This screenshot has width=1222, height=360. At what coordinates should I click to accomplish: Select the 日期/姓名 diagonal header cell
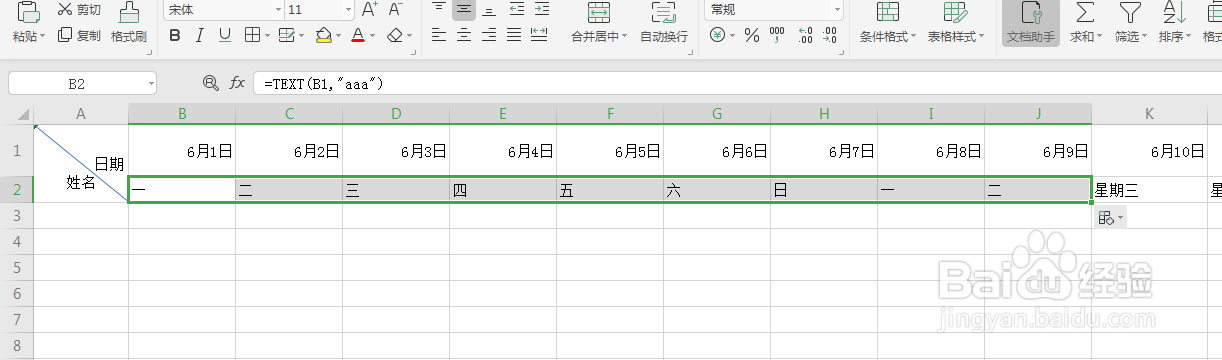tap(81, 164)
